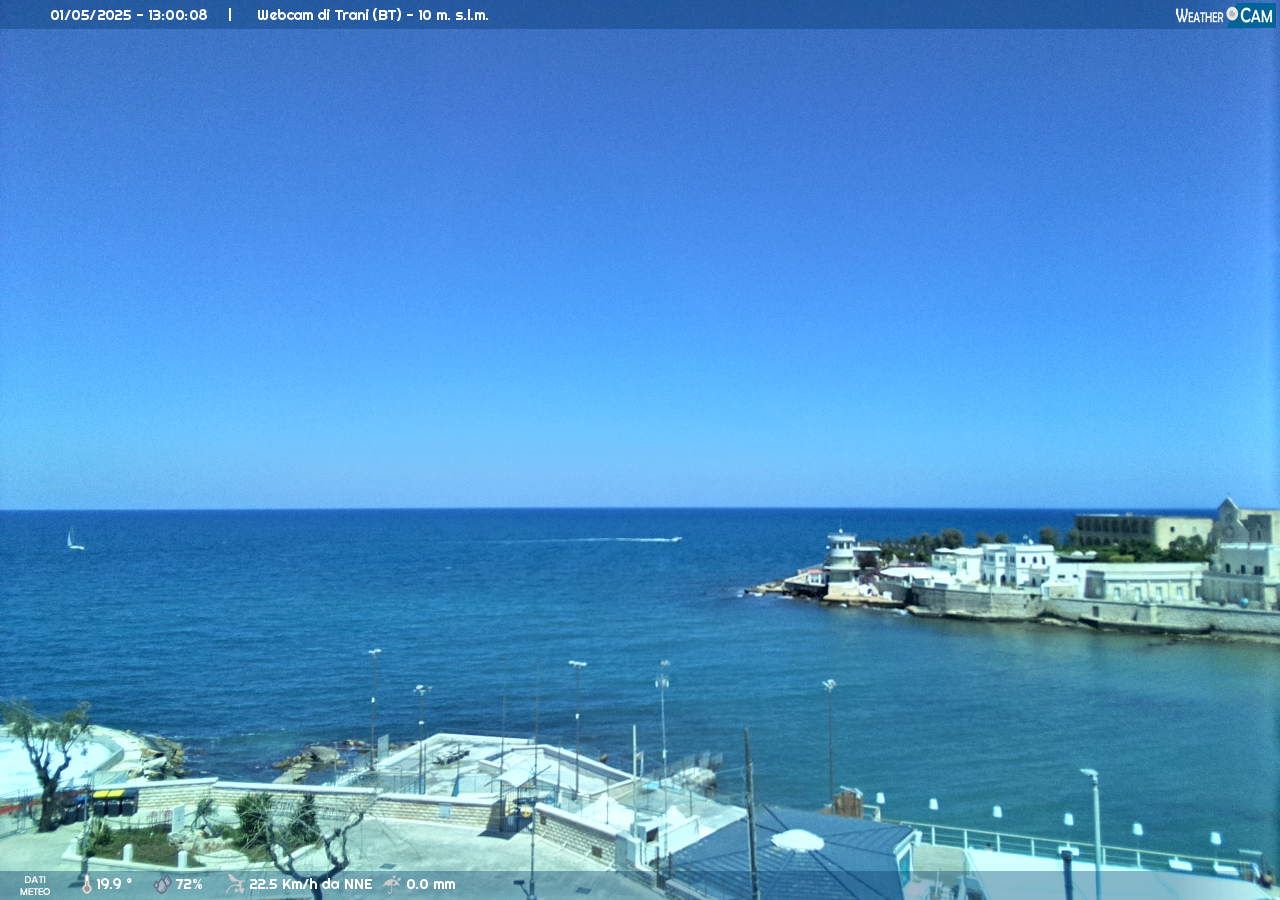Click the 22.5 Km/h da NNE reading
The height and width of the screenshot is (900, 1280).
(311, 884)
